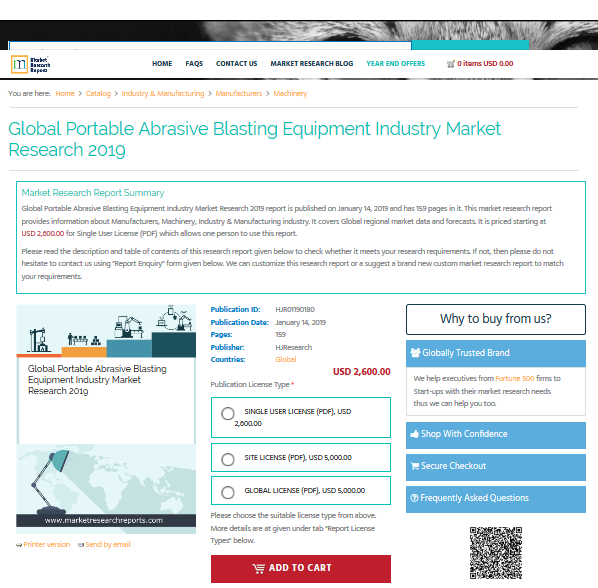Click the Fortune 500 link
This screenshot has height=588, width=598.
514,379
